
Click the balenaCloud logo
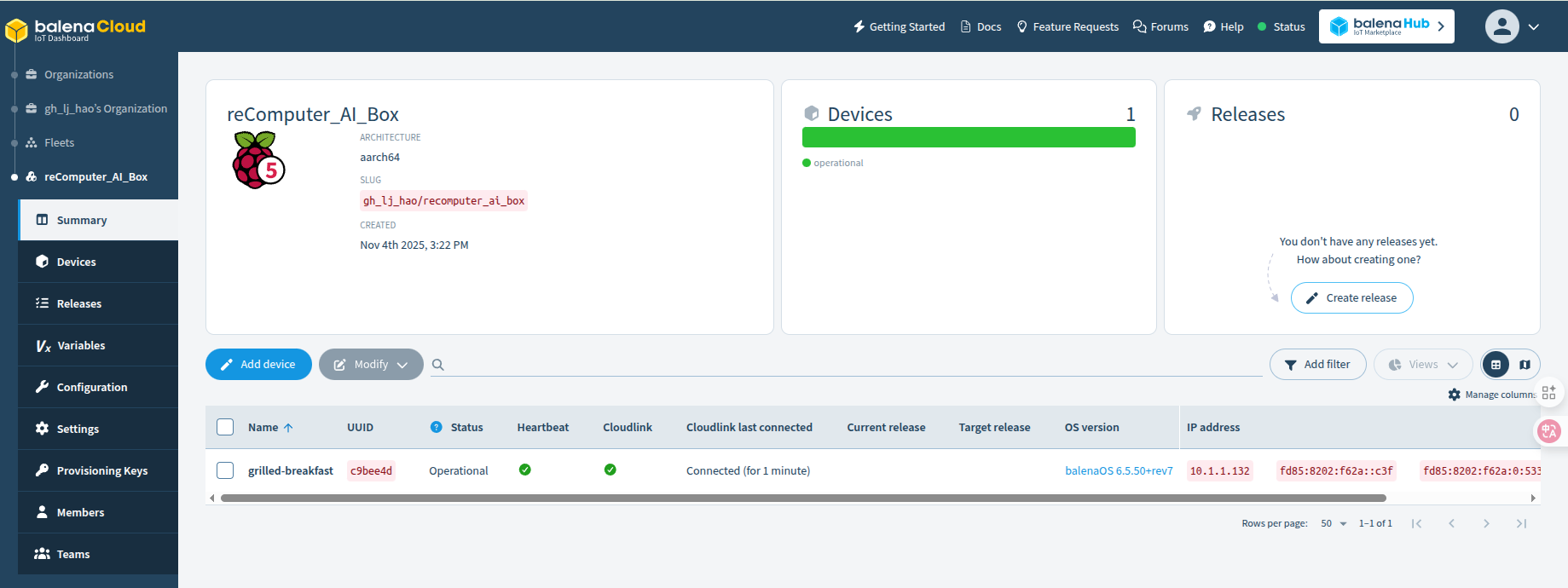(x=76, y=29)
